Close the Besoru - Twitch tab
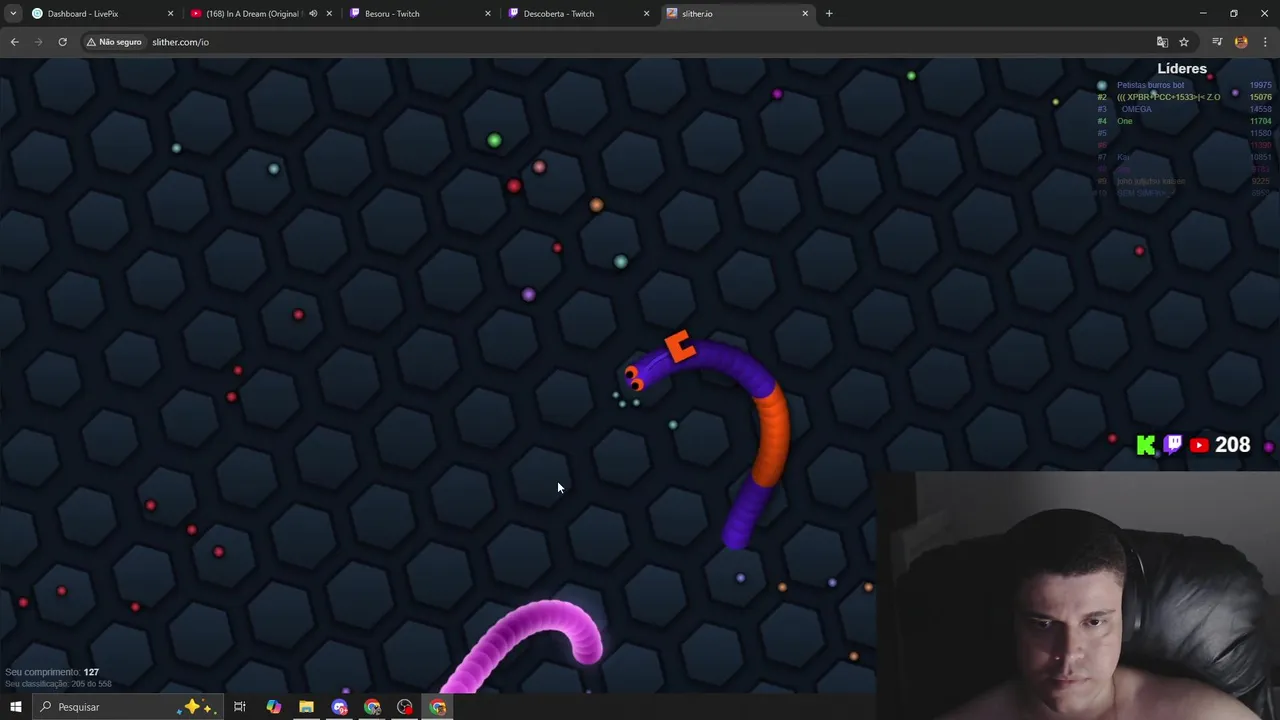Viewport: 1280px width, 720px height. click(488, 14)
